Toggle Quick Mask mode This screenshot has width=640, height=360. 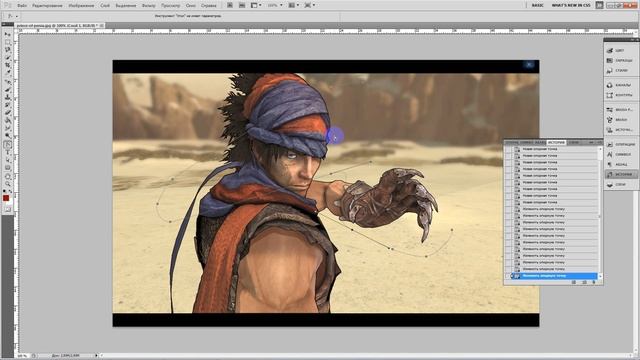pos(8,209)
